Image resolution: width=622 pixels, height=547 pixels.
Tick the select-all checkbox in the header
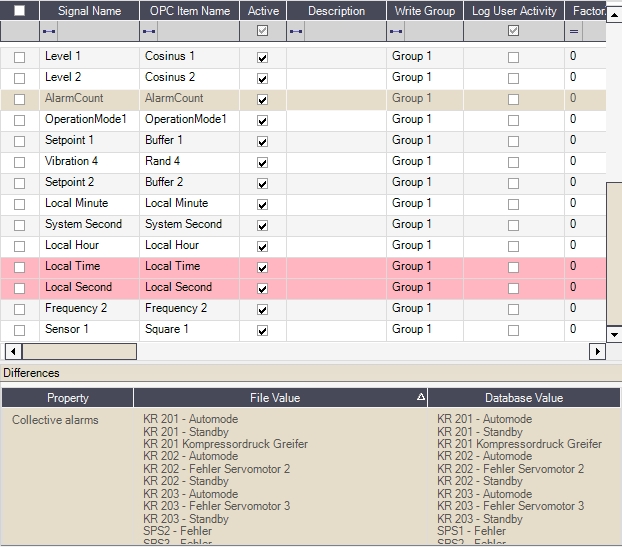click(x=20, y=11)
